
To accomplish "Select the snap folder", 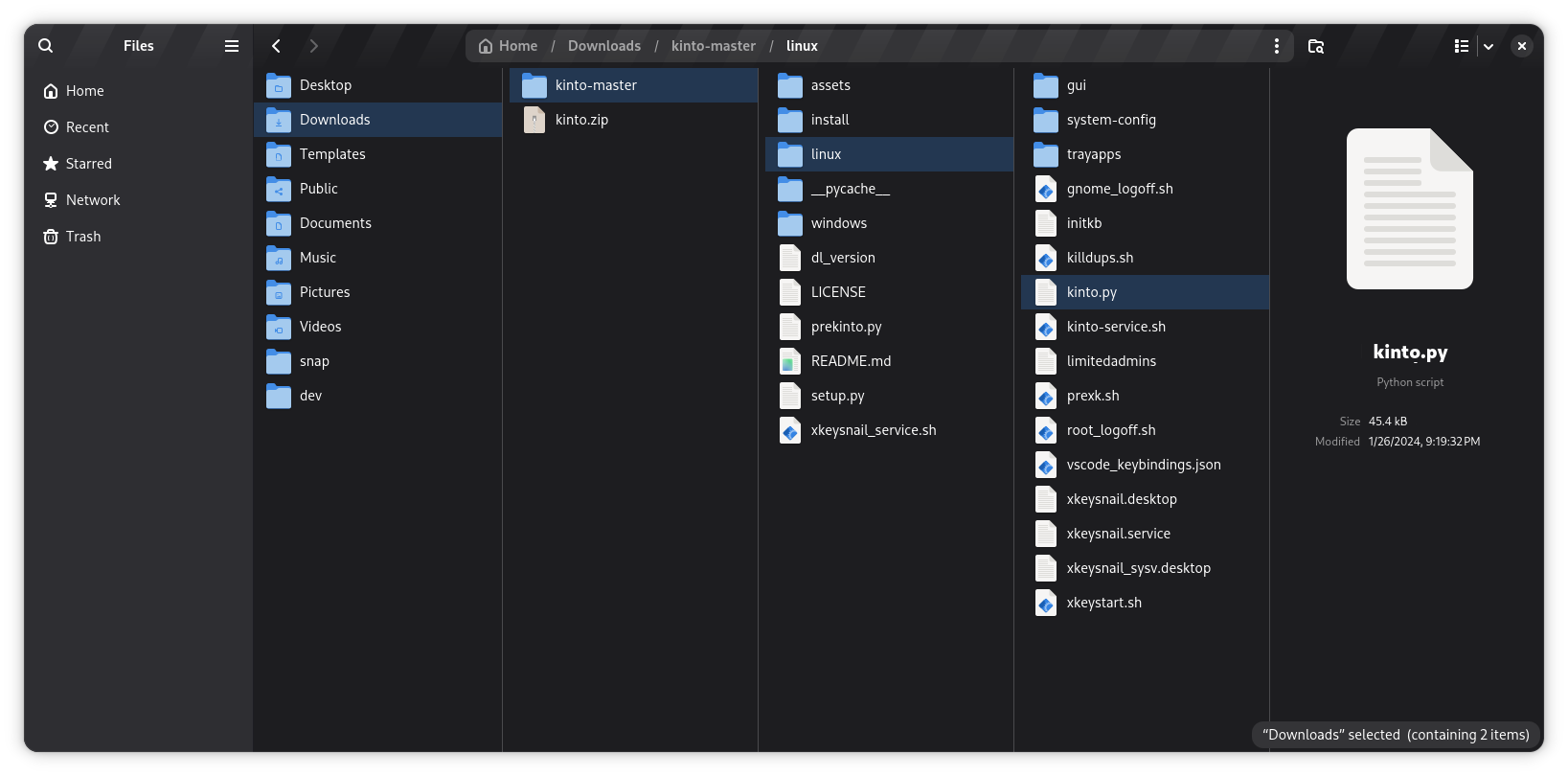I will coord(378,361).
